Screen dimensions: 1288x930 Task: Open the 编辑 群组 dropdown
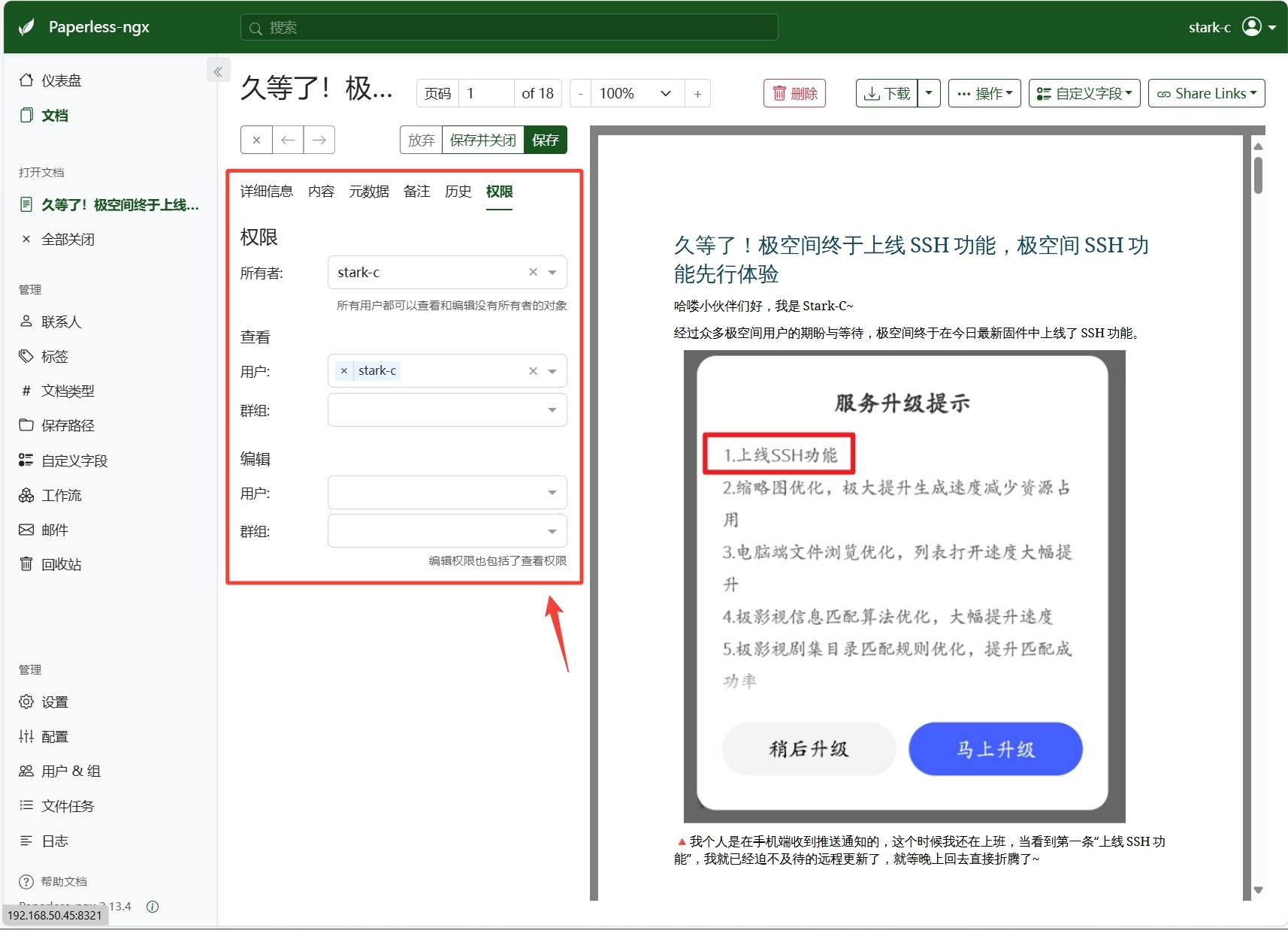(447, 531)
